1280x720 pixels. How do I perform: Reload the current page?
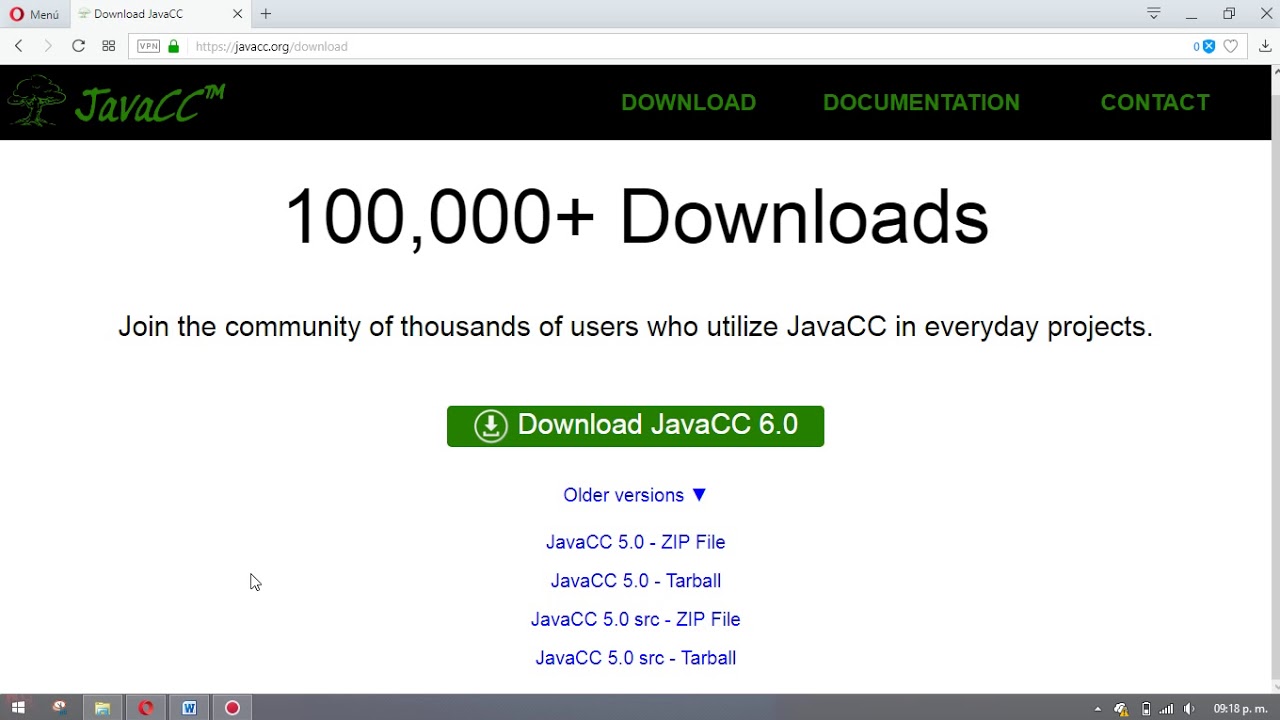[78, 46]
